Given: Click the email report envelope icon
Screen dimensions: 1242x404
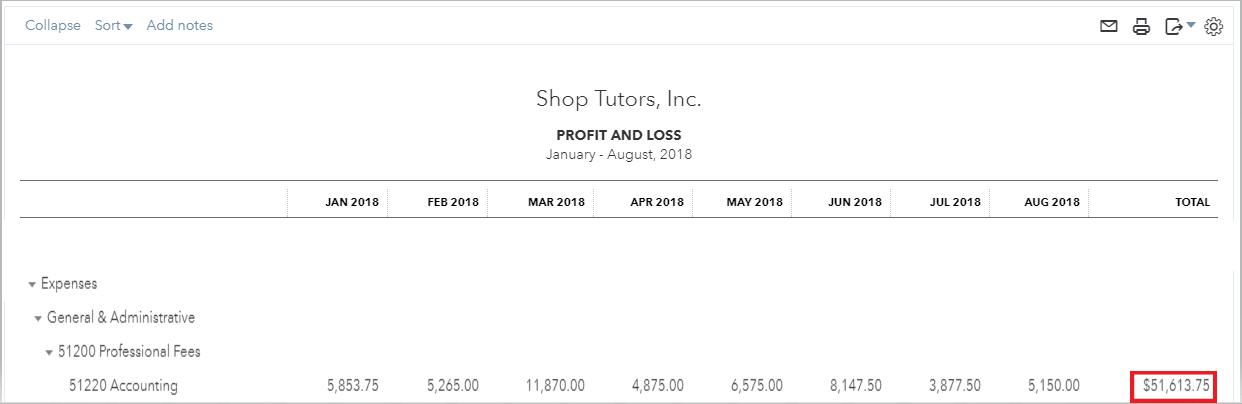Looking at the screenshot, I should [1108, 27].
